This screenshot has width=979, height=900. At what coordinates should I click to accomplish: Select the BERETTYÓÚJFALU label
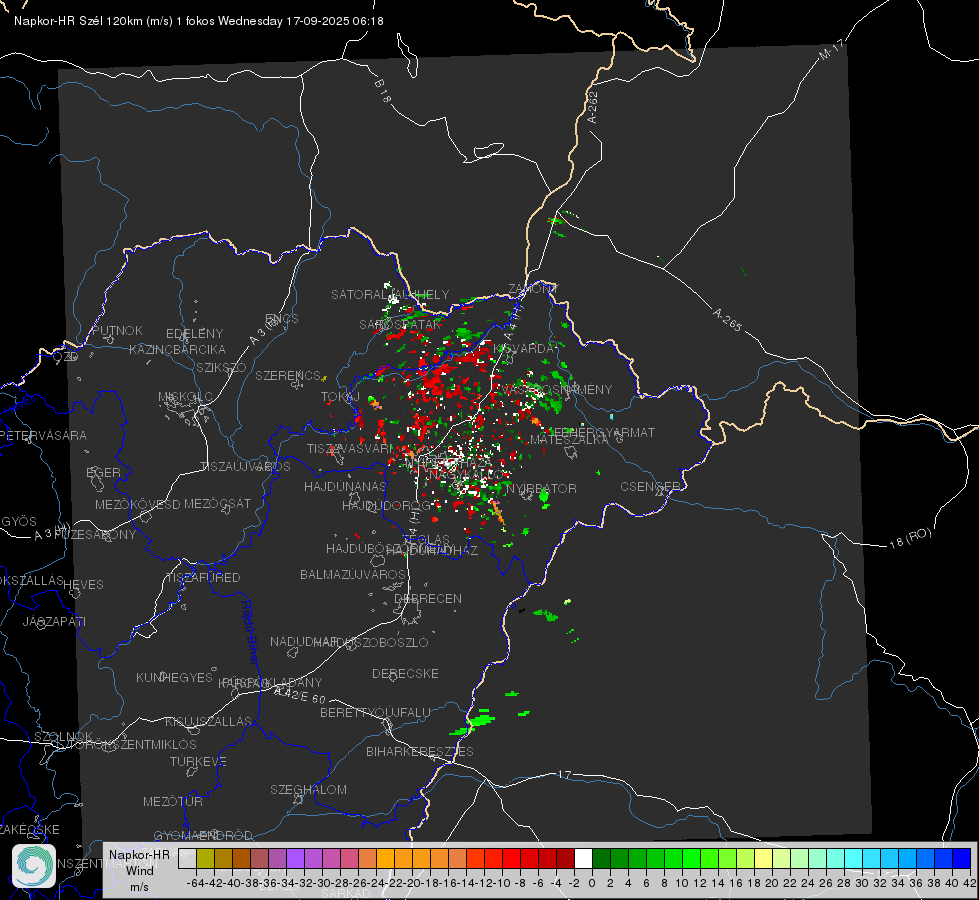pos(375,712)
